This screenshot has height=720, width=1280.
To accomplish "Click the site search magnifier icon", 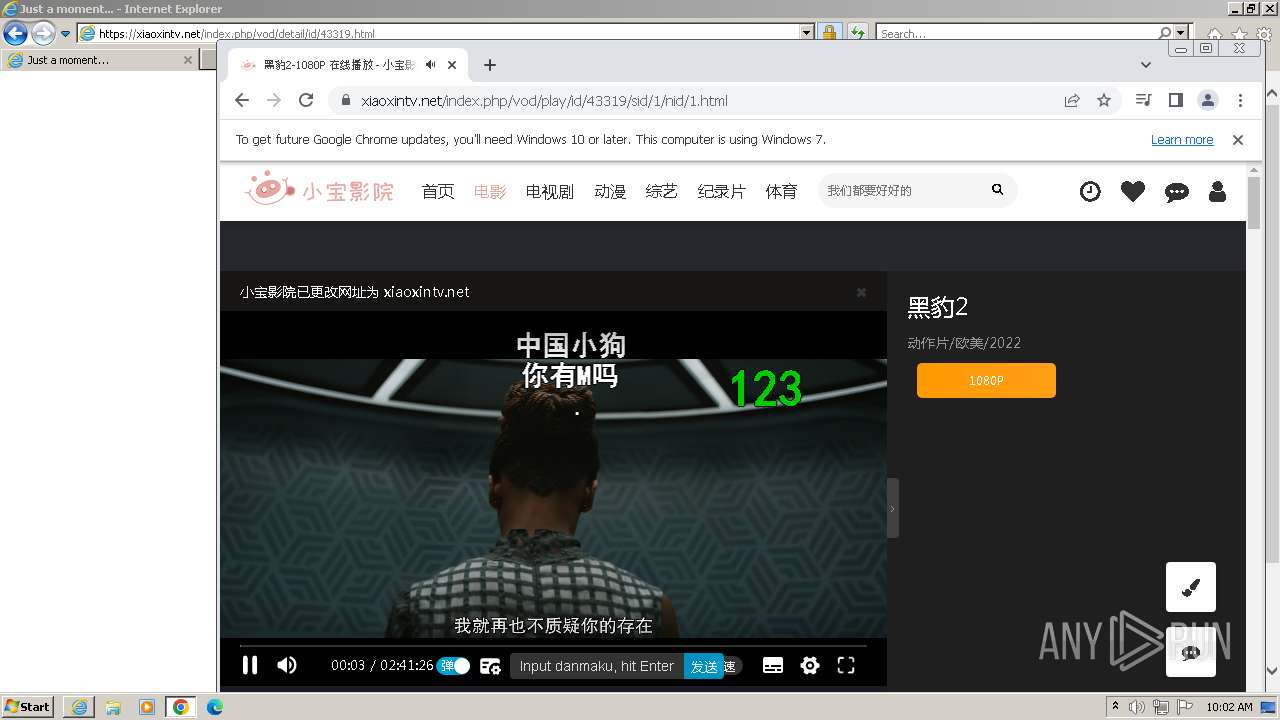I will [x=997, y=189].
